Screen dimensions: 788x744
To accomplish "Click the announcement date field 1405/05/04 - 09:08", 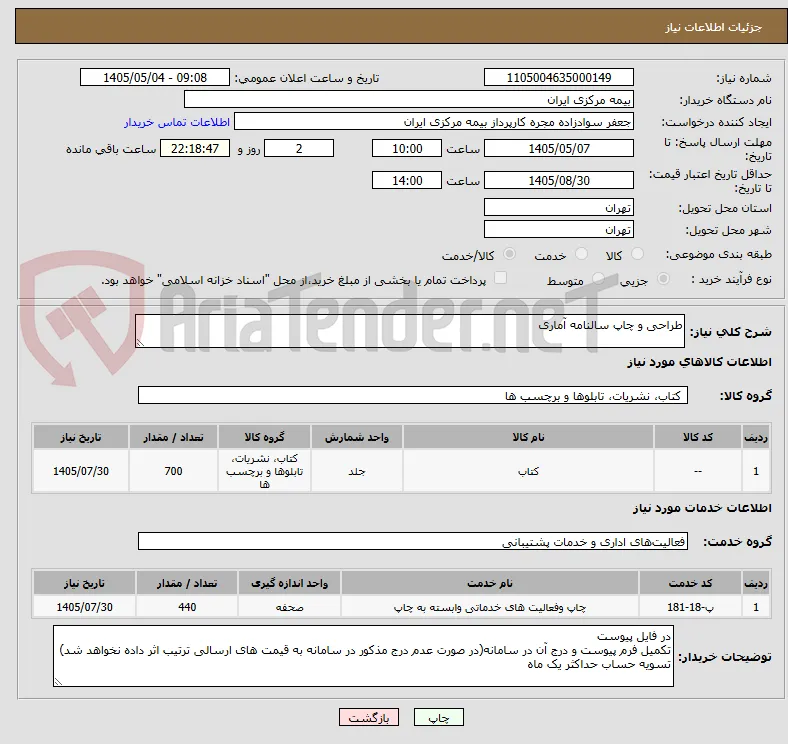I will click(155, 78).
